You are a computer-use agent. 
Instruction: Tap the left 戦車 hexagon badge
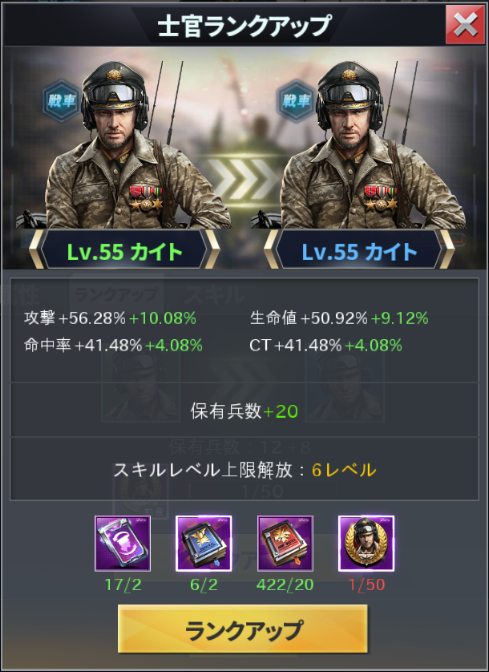pos(62,101)
